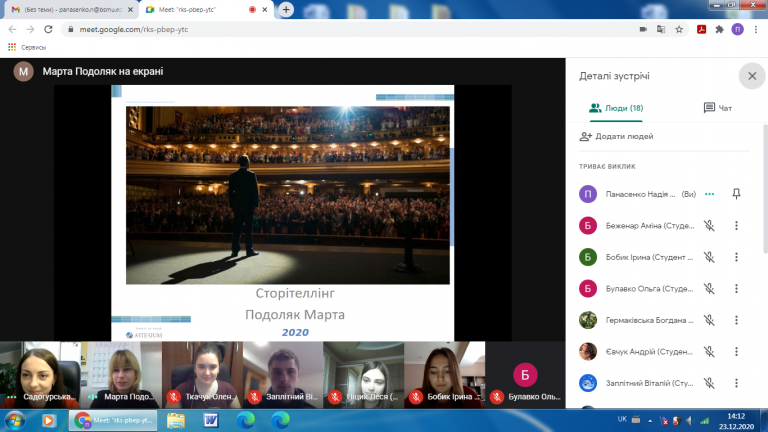
Task: Open the Люди (18) tab
Action: tap(616, 108)
